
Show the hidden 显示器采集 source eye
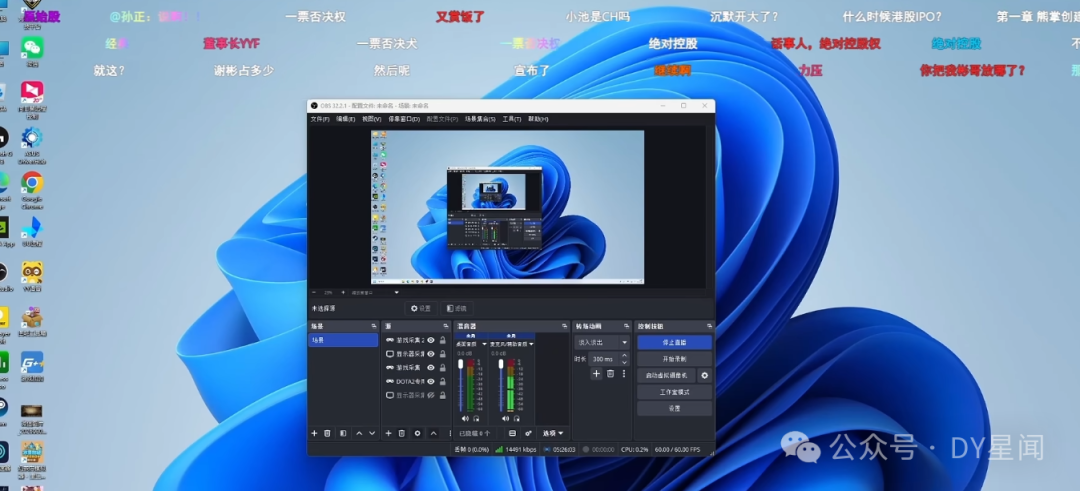tap(431, 395)
